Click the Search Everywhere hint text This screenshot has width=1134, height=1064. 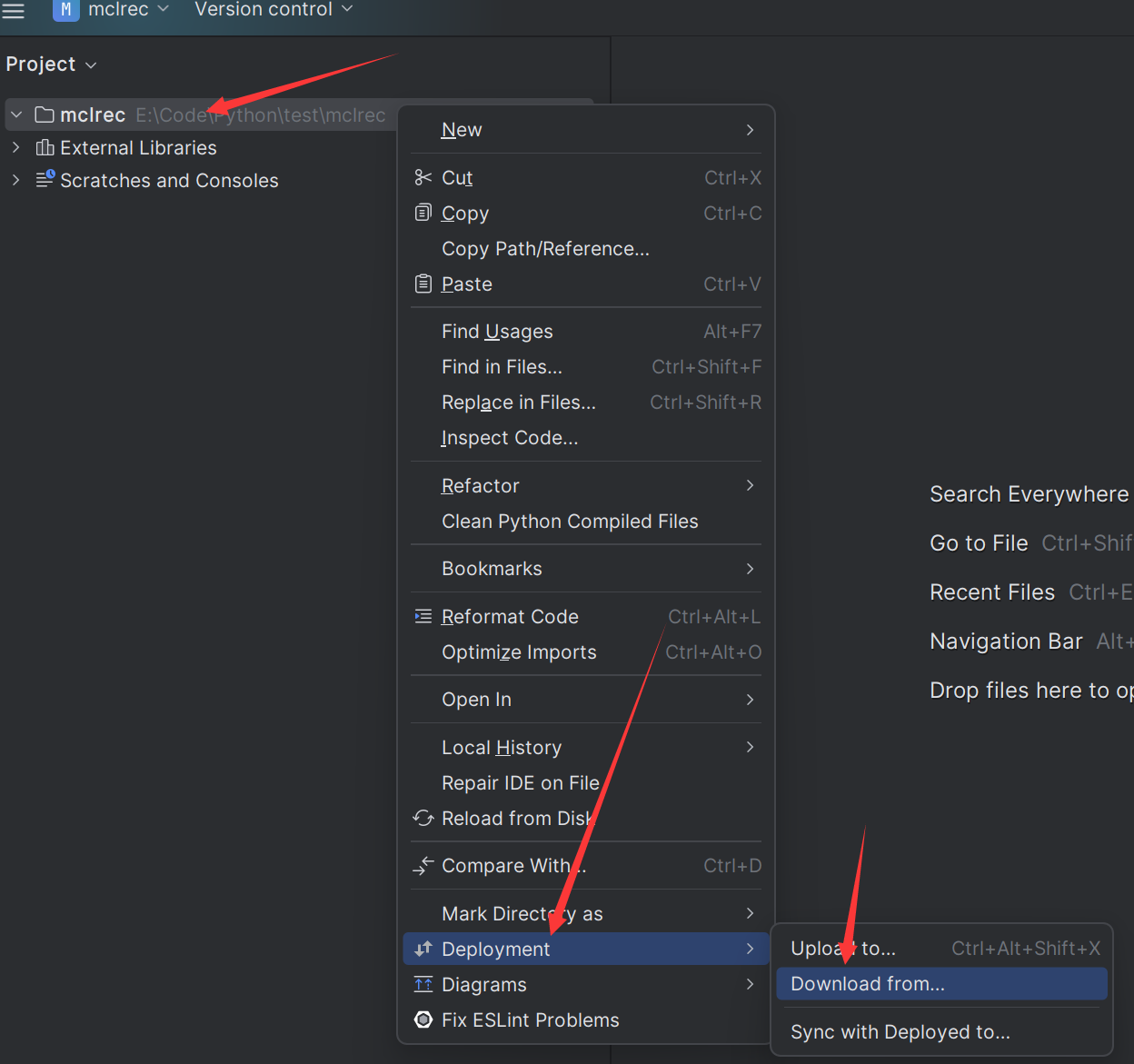tap(1029, 494)
